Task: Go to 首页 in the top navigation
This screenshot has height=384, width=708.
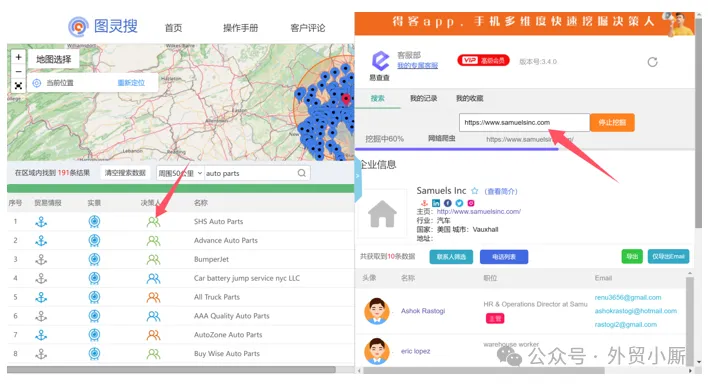Action: [173, 28]
